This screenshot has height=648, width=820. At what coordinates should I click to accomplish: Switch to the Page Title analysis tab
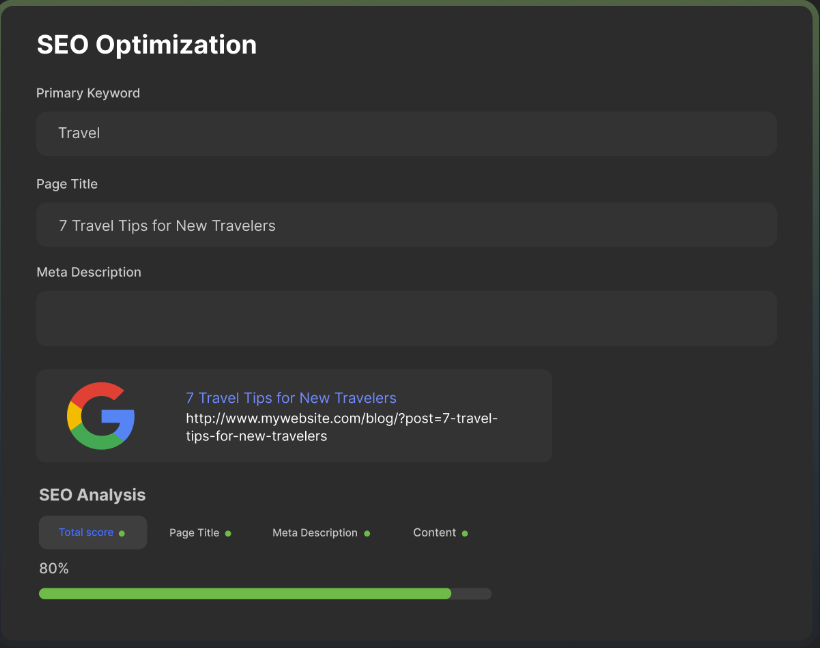click(195, 532)
